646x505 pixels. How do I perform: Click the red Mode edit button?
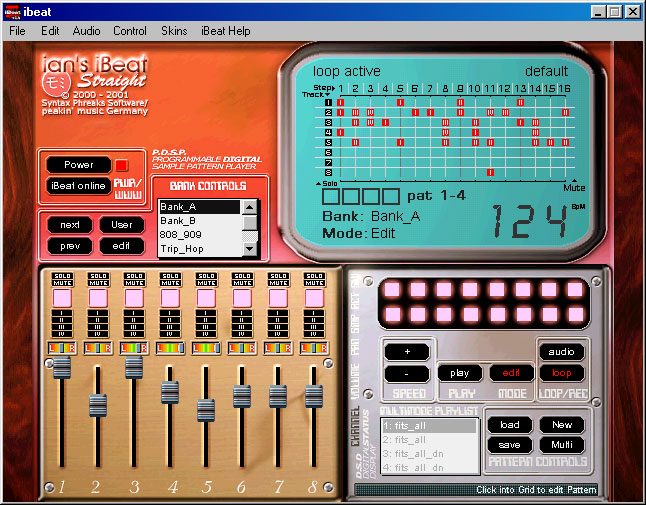click(x=511, y=373)
